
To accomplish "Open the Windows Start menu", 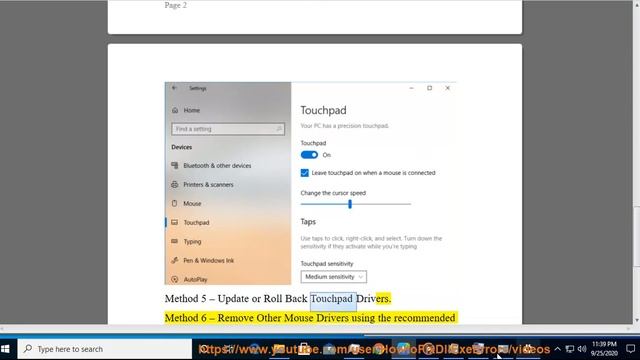I will click(6, 349).
